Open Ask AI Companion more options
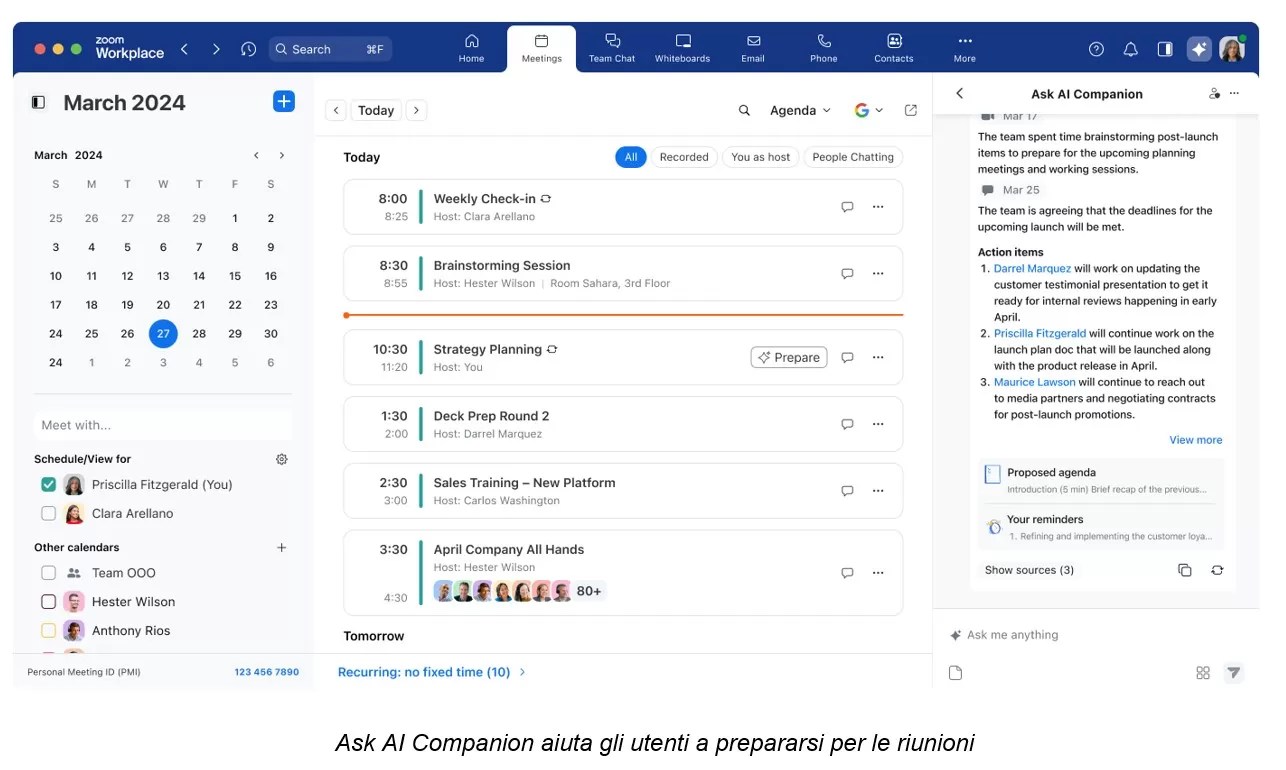Viewport: 1286px width, 770px height. (1234, 93)
